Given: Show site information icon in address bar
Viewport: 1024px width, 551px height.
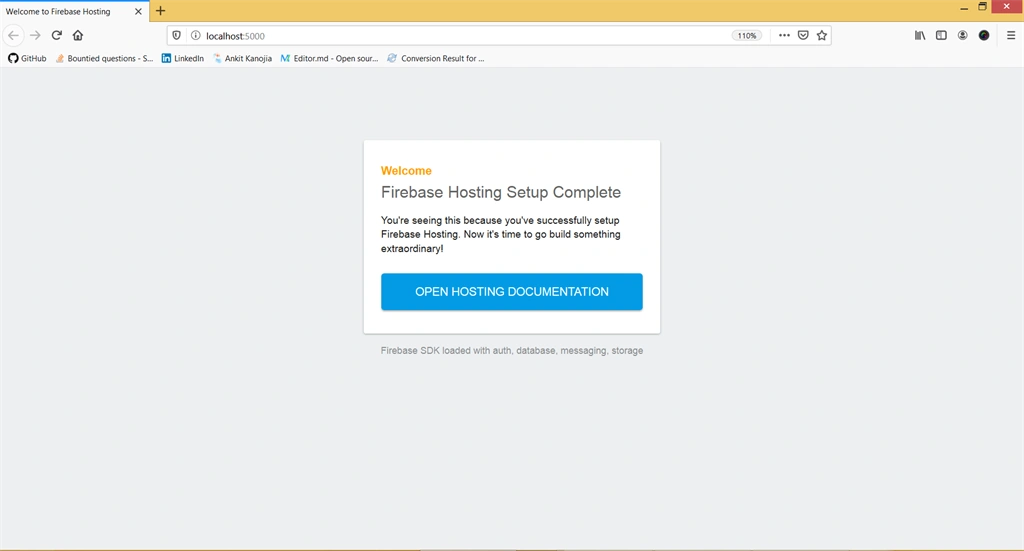Looking at the screenshot, I should 195,35.
